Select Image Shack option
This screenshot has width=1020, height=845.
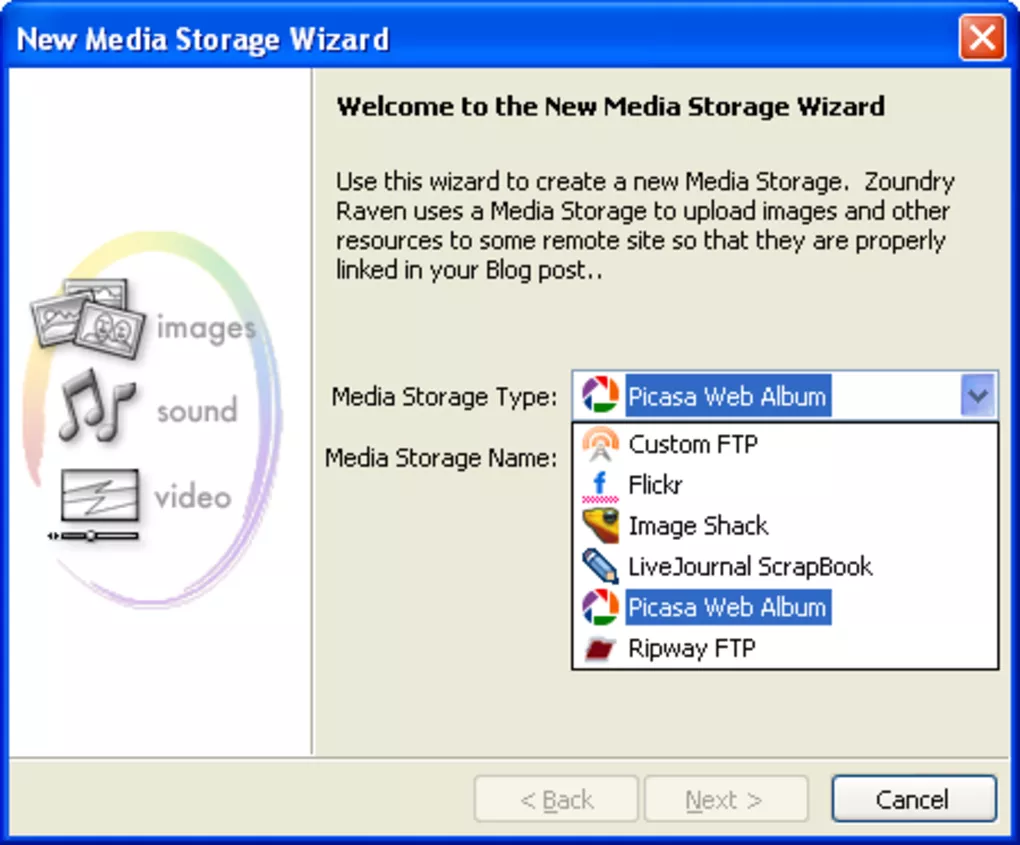697,526
